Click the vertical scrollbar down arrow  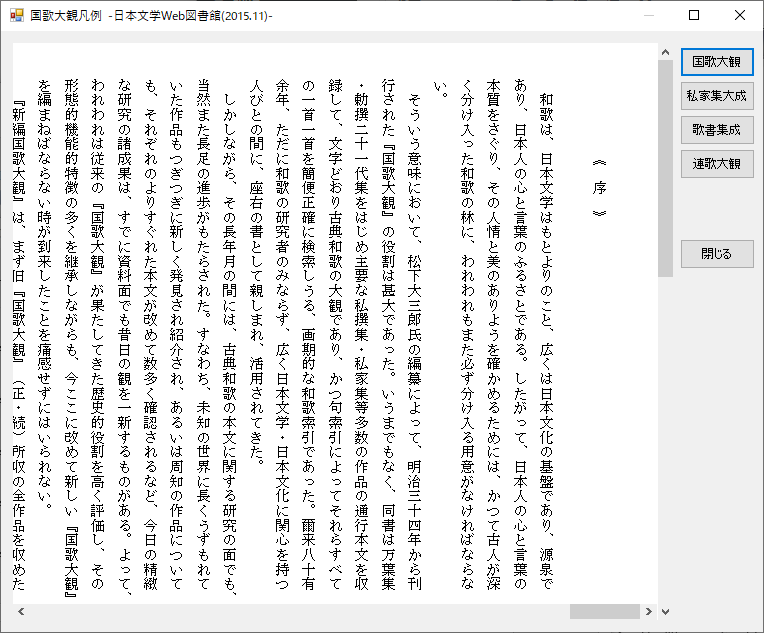click(666, 612)
